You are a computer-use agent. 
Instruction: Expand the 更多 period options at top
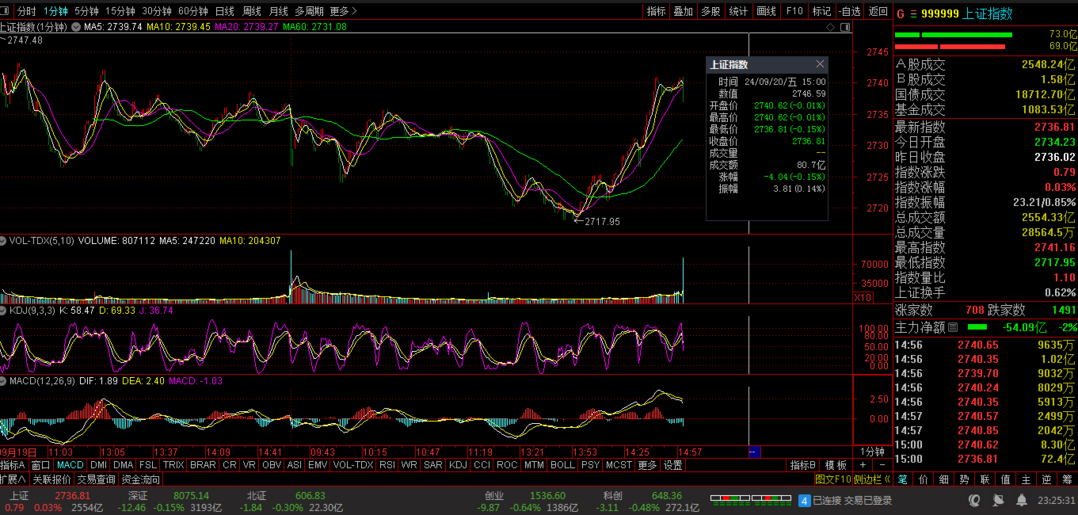344,11
